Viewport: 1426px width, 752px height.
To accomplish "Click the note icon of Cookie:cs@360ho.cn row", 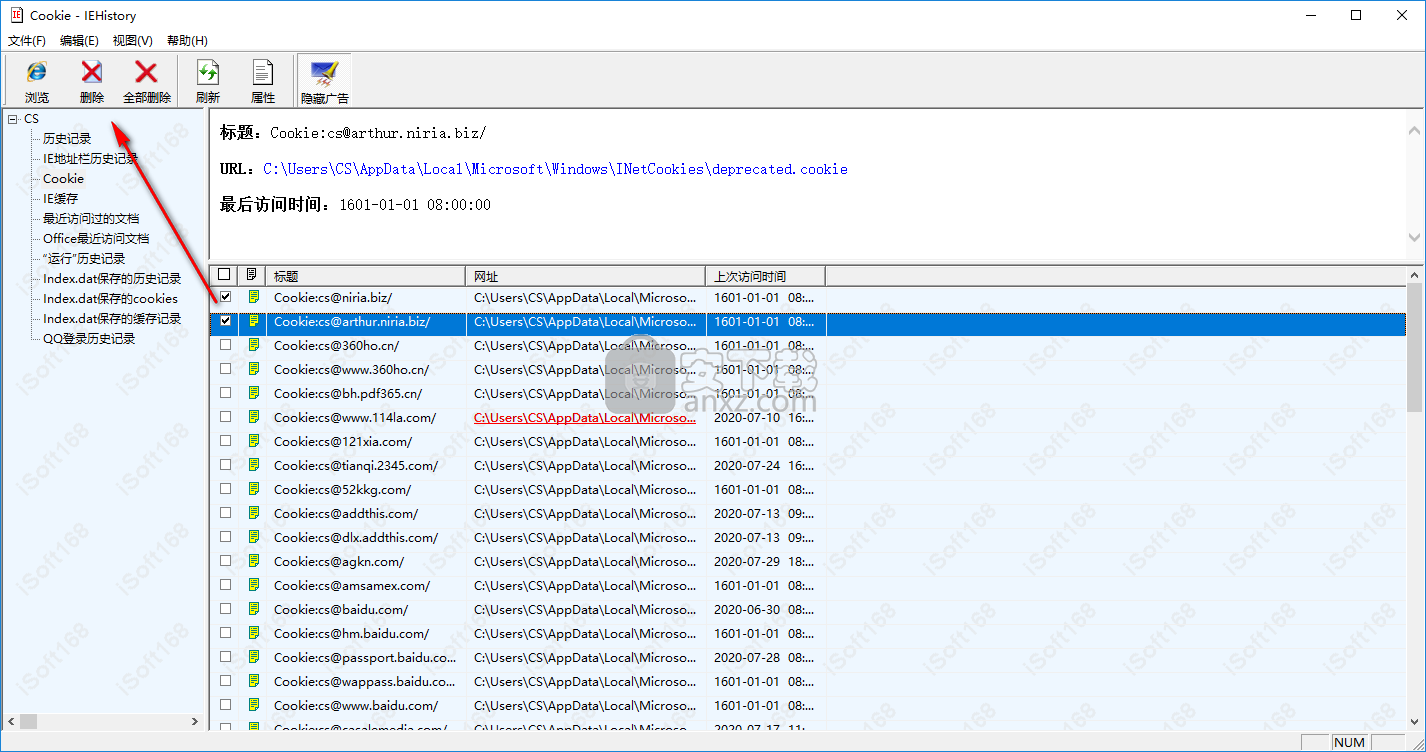I will (254, 345).
